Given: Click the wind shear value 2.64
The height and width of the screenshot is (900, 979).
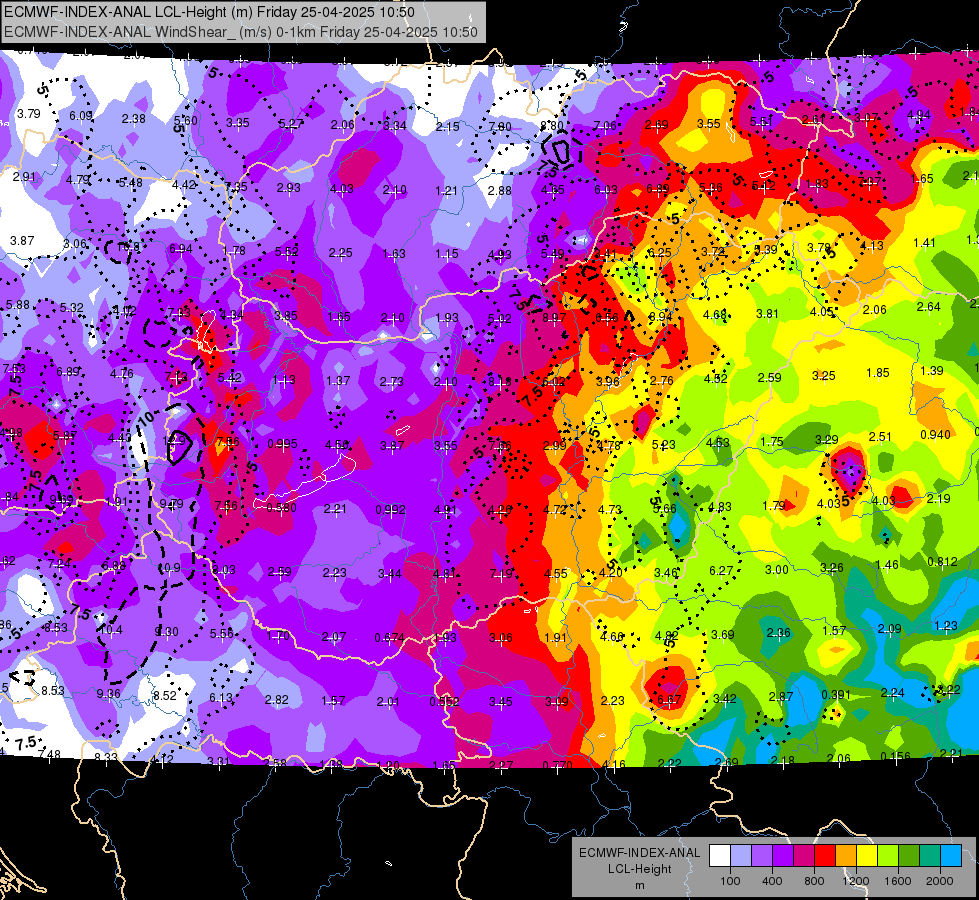Looking at the screenshot, I should (928, 306).
